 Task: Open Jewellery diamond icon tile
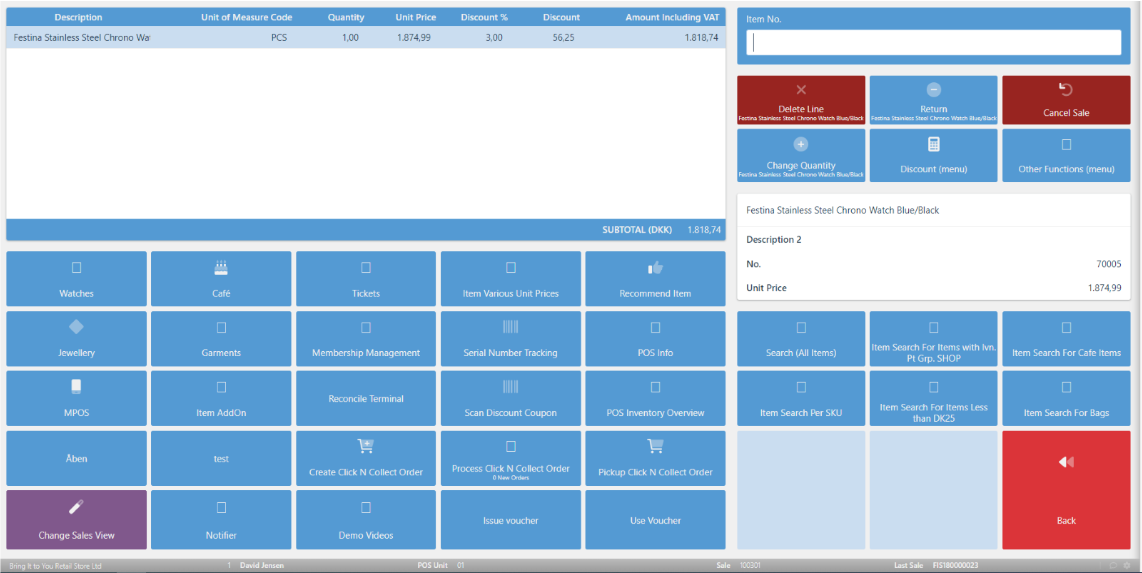[76, 327]
